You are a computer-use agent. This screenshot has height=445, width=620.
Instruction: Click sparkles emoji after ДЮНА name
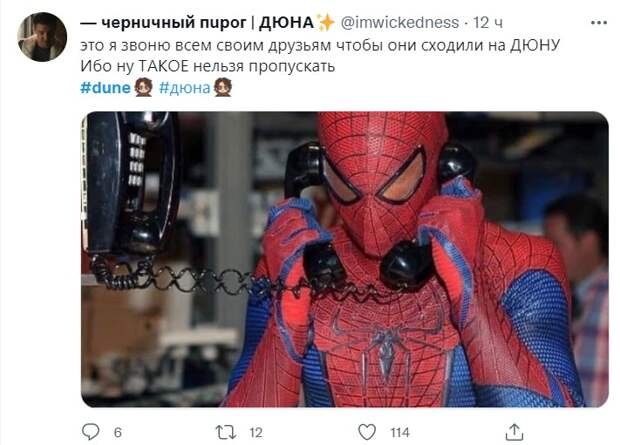point(326,23)
